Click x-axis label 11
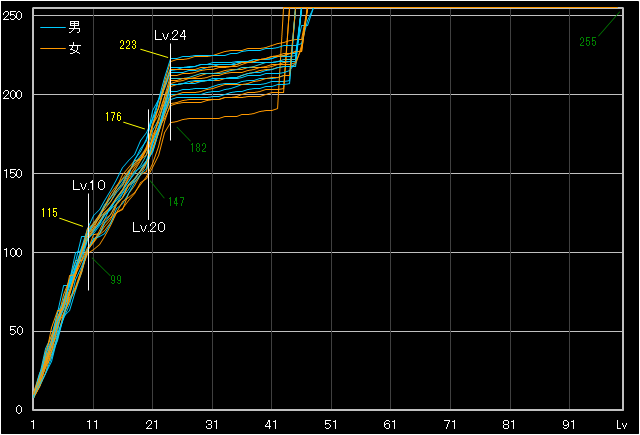Screen dimensions: 640x435 pos(93,425)
